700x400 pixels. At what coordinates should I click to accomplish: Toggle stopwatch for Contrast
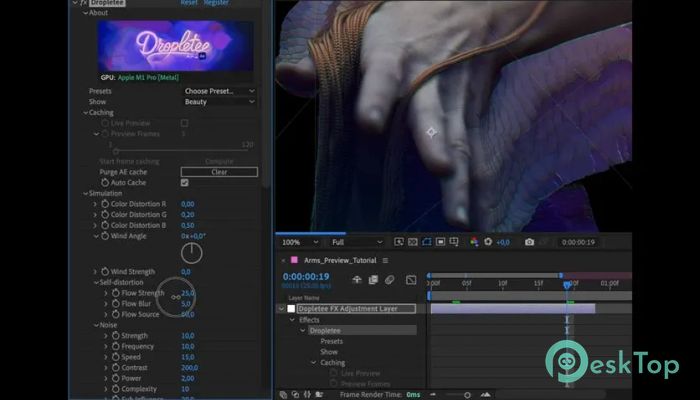(116, 367)
